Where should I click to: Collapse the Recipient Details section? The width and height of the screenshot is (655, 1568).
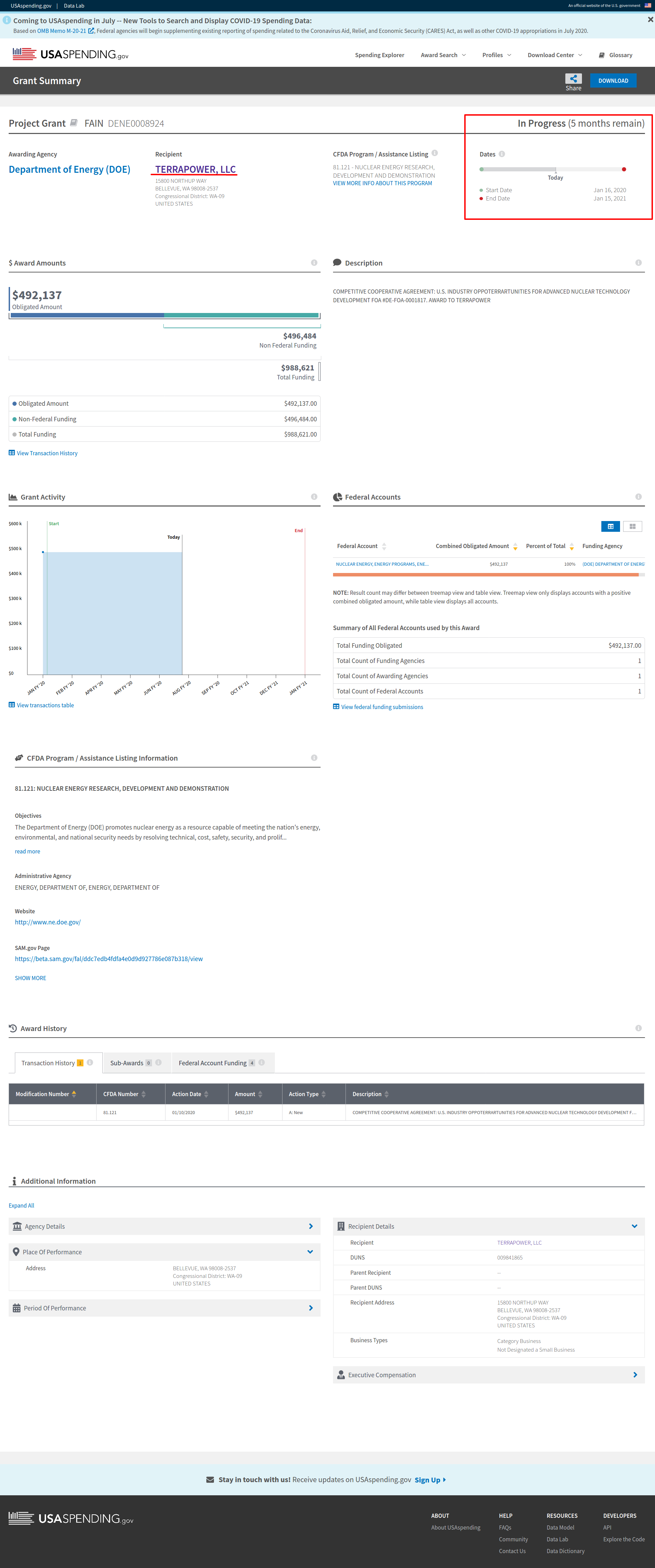[x=489, y=1227]
